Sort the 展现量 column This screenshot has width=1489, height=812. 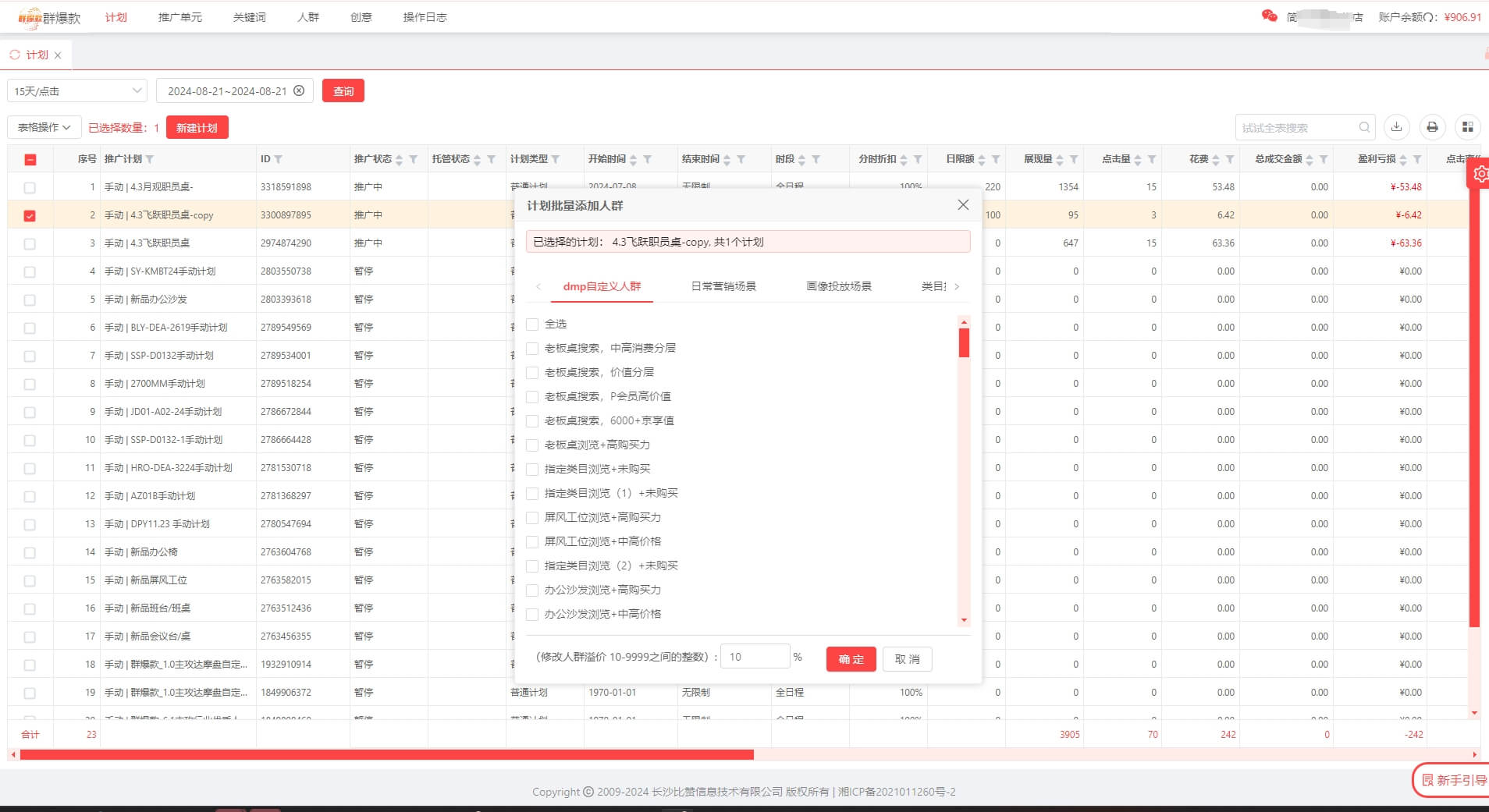(x=1060, y=159)
